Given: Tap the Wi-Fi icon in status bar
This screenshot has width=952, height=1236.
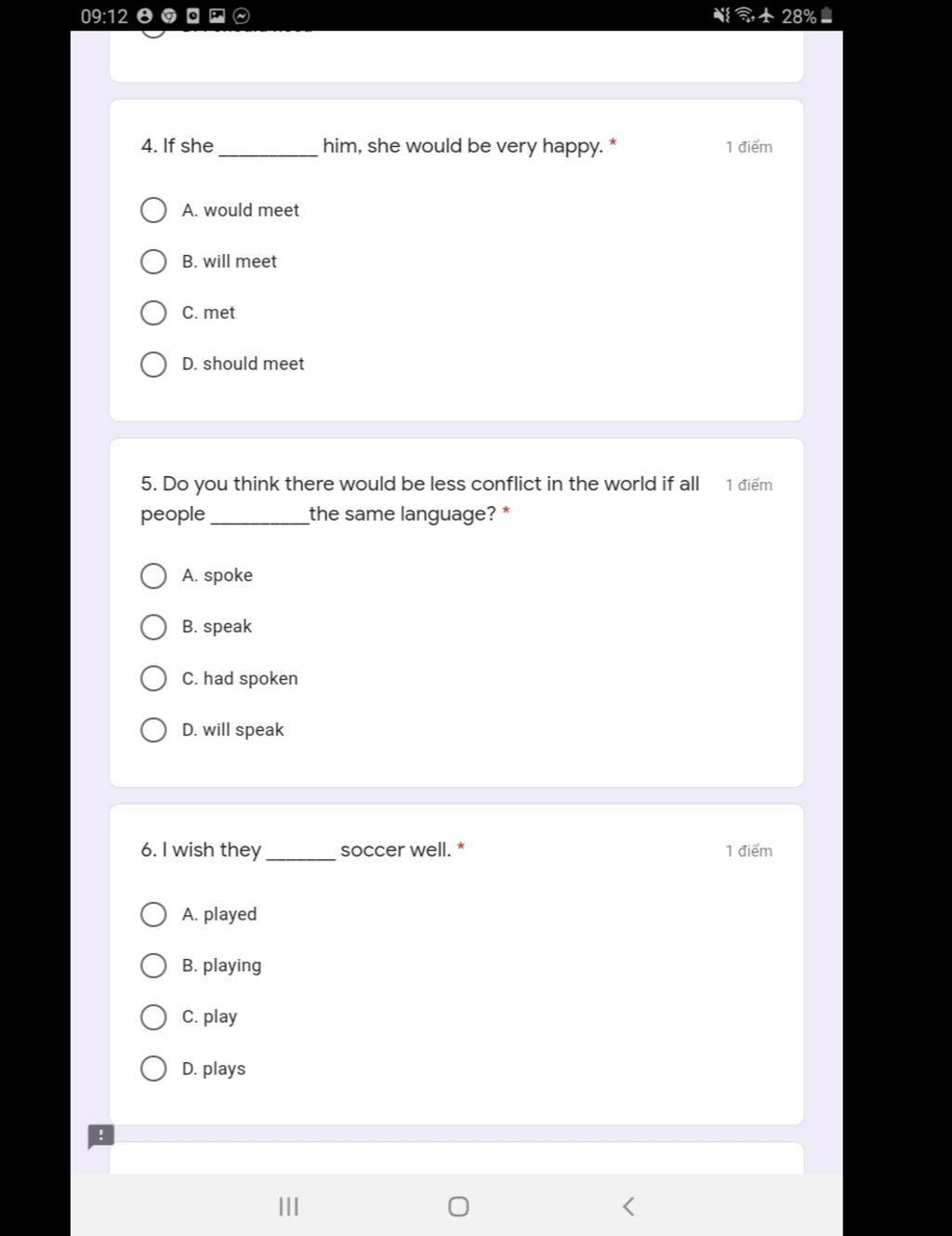Looking at the screenshot, I should tap(745, 16).
